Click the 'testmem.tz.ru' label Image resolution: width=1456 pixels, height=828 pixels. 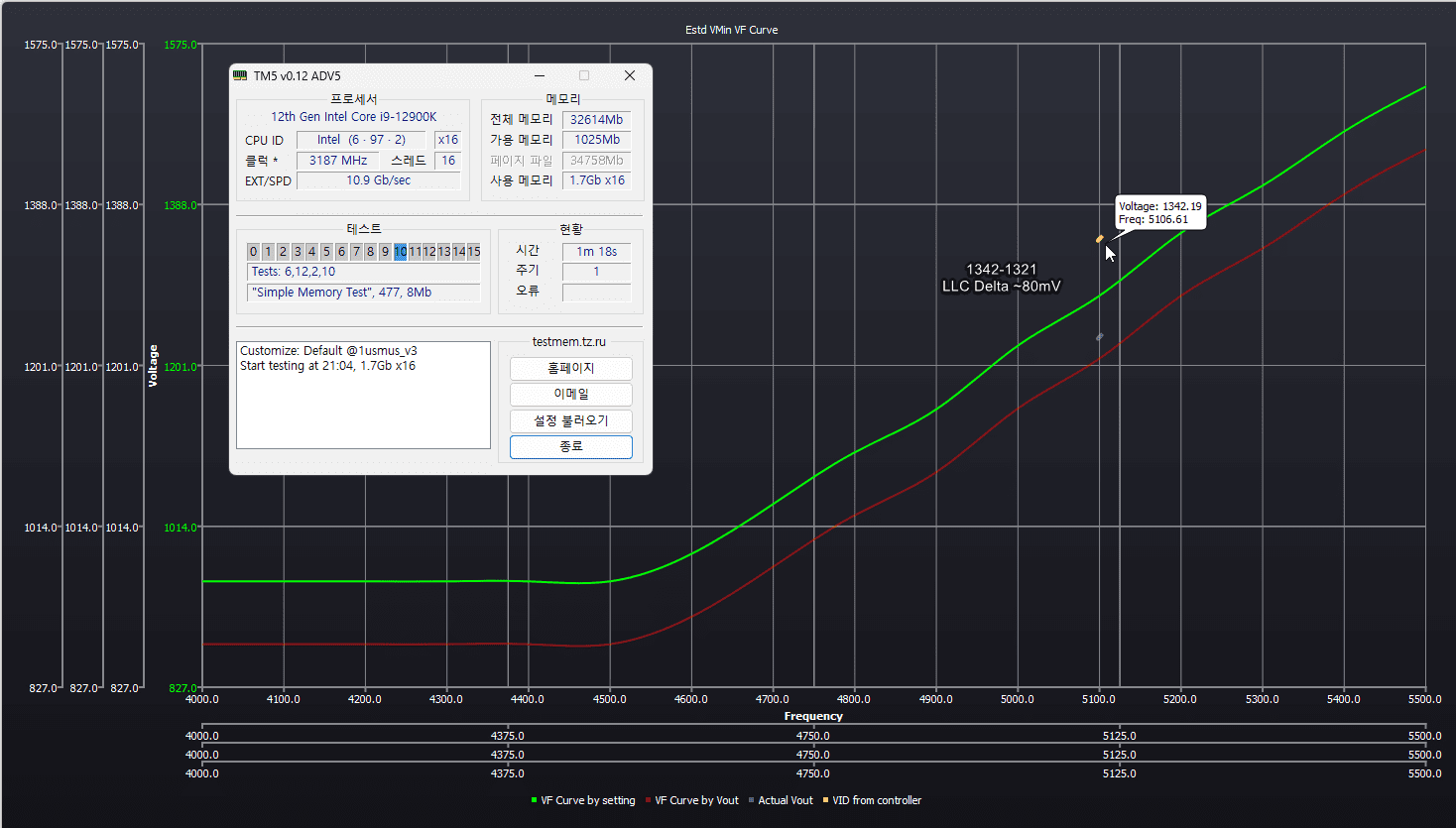click(568, 342)
